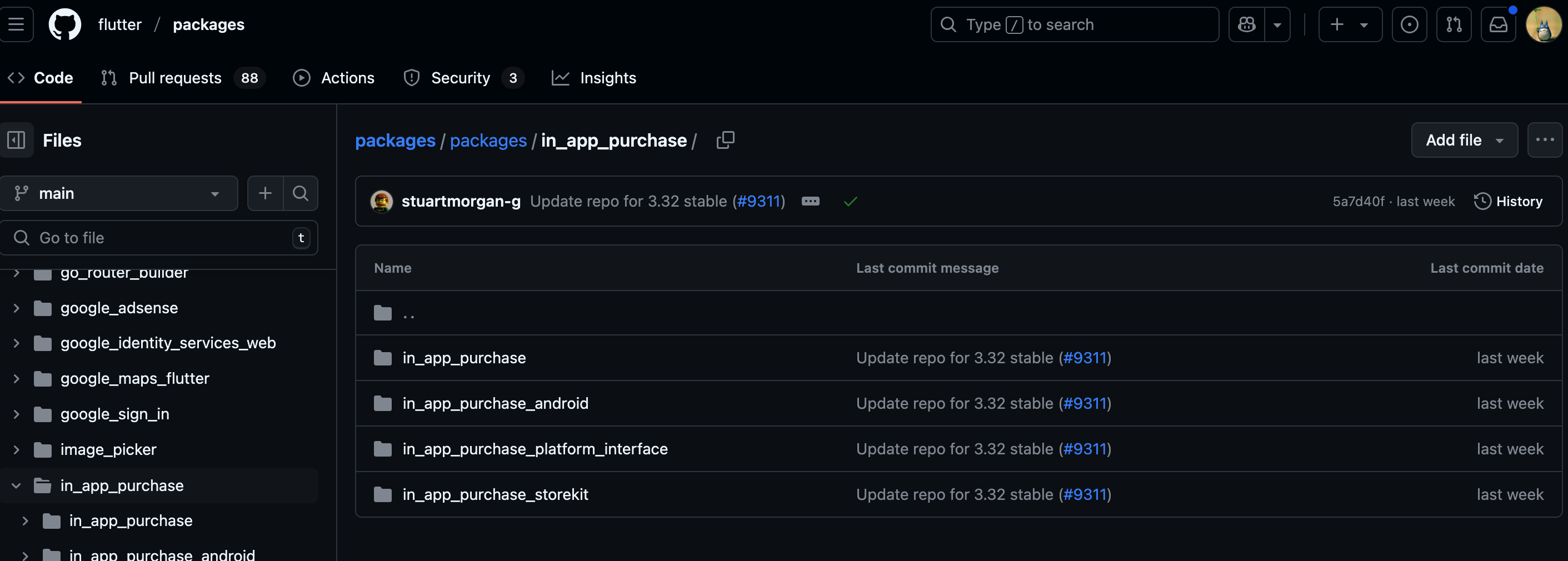Open commit message in platform_interface row
This screenshot has height=561, width=1568.
[x=955, y=449]
